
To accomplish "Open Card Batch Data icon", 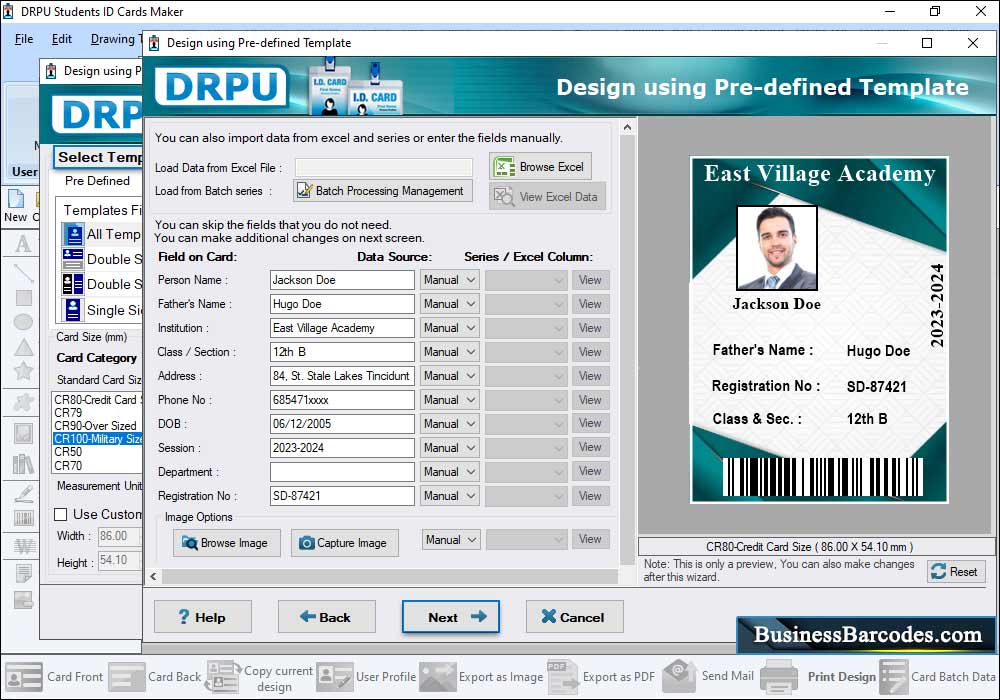I will click(x=893, y=676).
